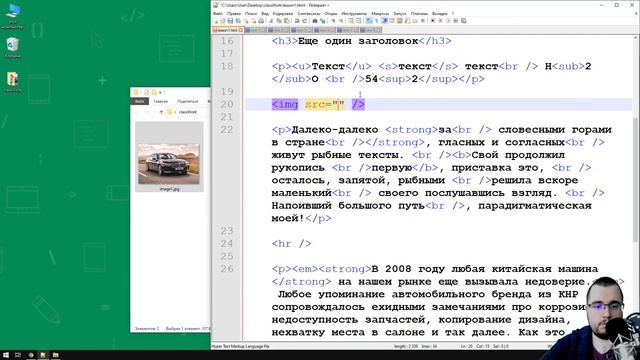Open the Кодировки menu
Viewport: 640px width, 360px height.
tap(283, 13)
